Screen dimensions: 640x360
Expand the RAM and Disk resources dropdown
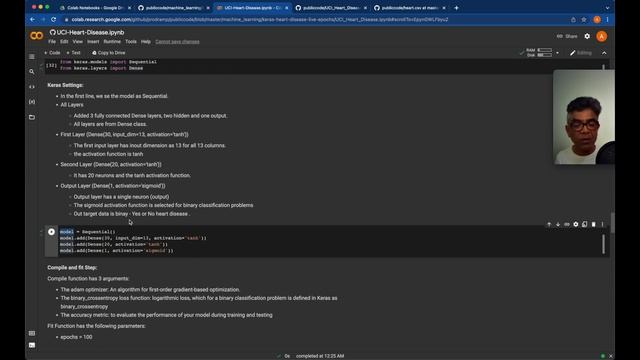pyautogui.click(x=557, y=53)
